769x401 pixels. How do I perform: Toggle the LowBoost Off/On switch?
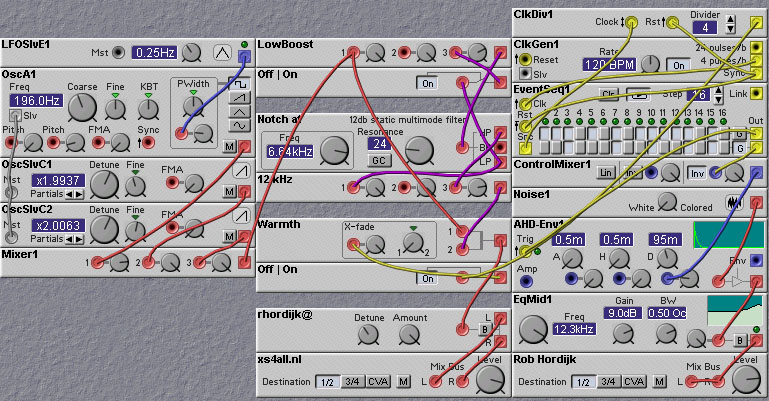click(x=429, y=83)
